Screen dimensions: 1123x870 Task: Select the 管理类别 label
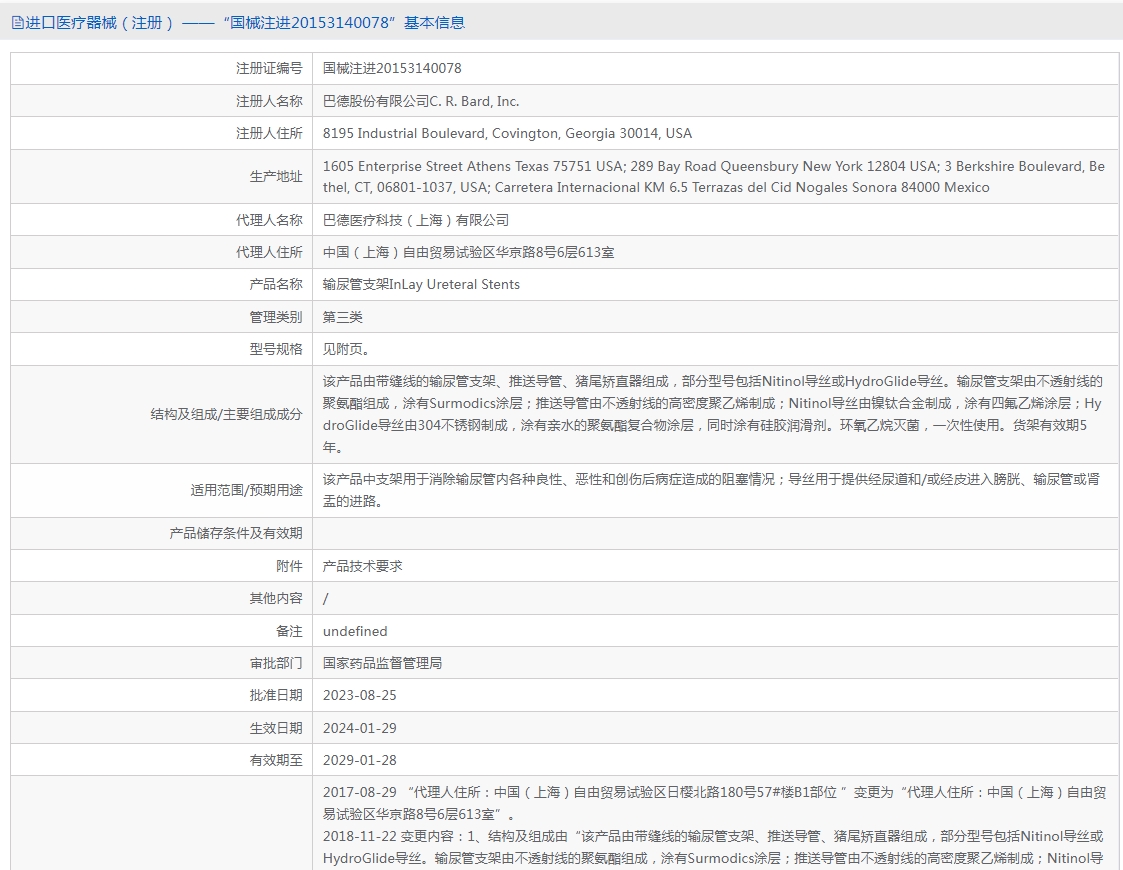276,317
